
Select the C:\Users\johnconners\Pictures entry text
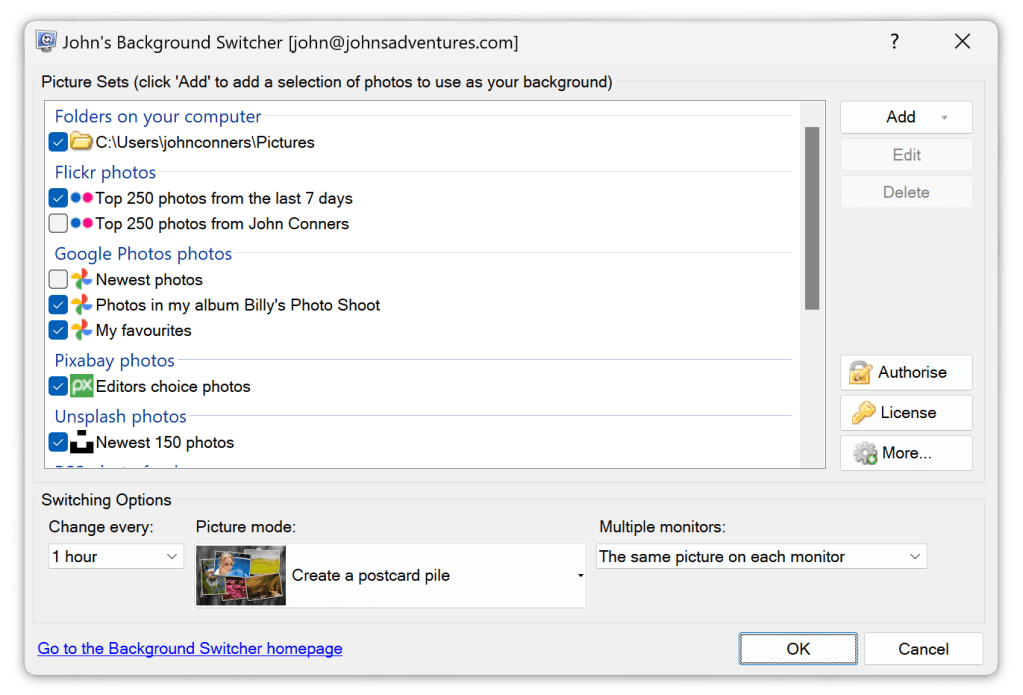[x=205, y=142]
